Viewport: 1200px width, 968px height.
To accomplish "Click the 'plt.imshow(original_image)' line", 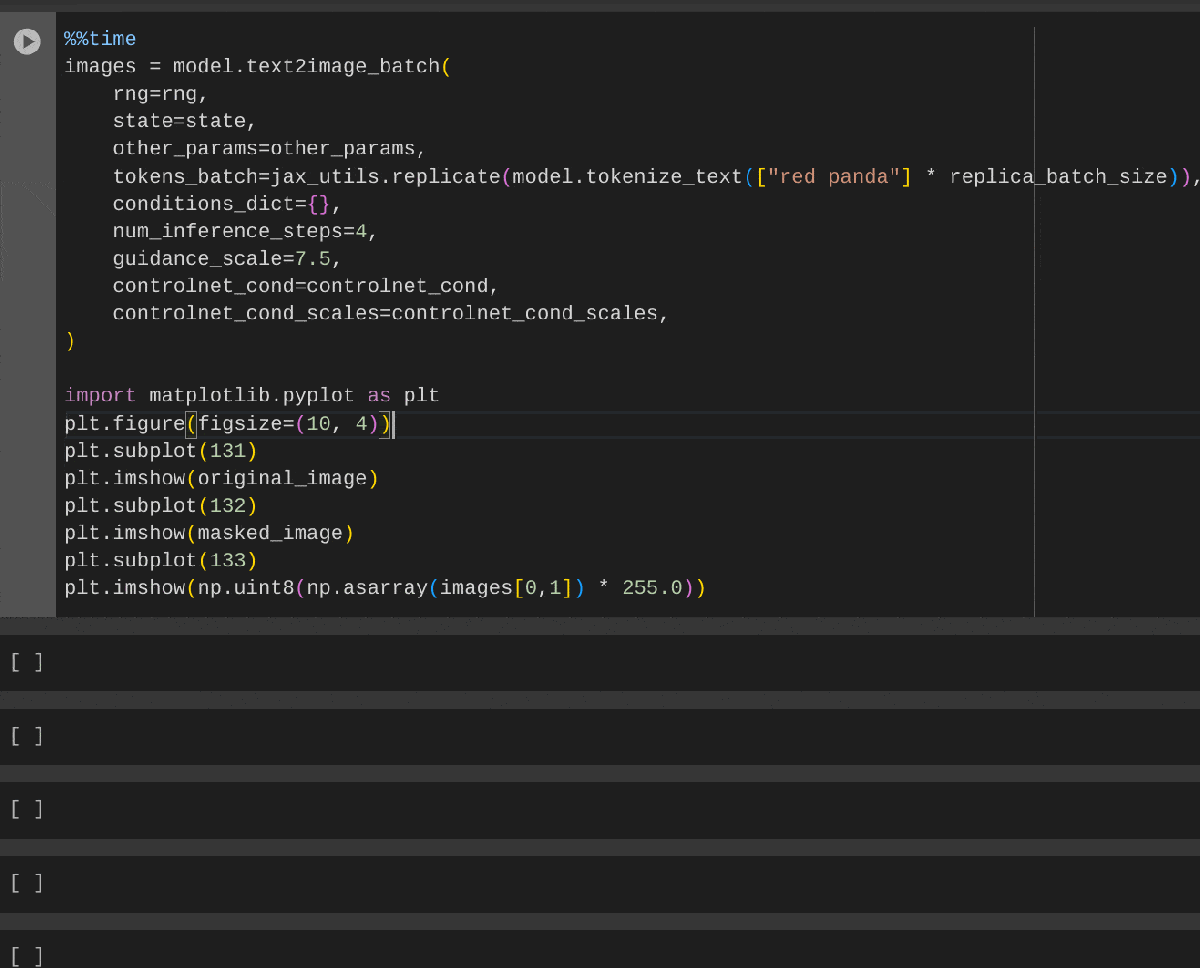I will pyautogui.click(x=221, y=478).
